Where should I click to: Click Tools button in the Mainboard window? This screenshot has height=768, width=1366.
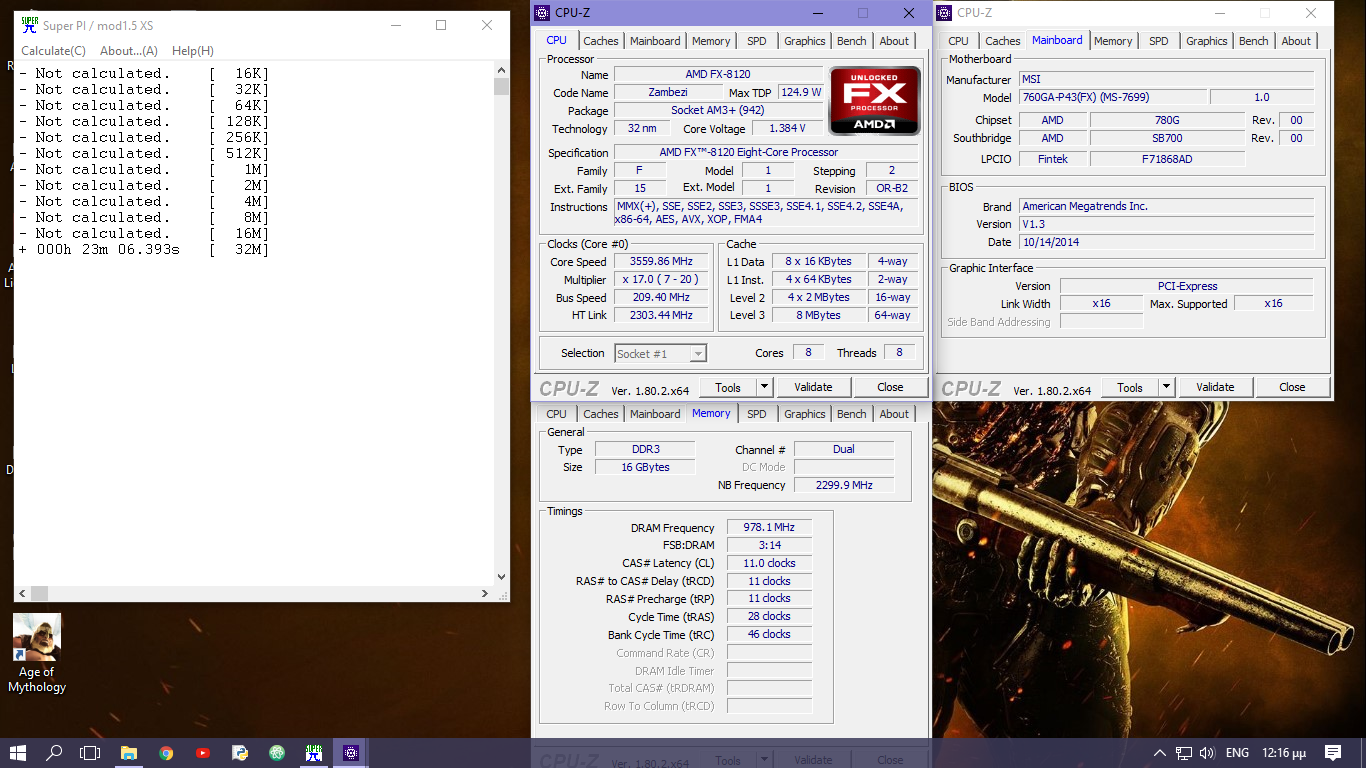coord(1130,387)
